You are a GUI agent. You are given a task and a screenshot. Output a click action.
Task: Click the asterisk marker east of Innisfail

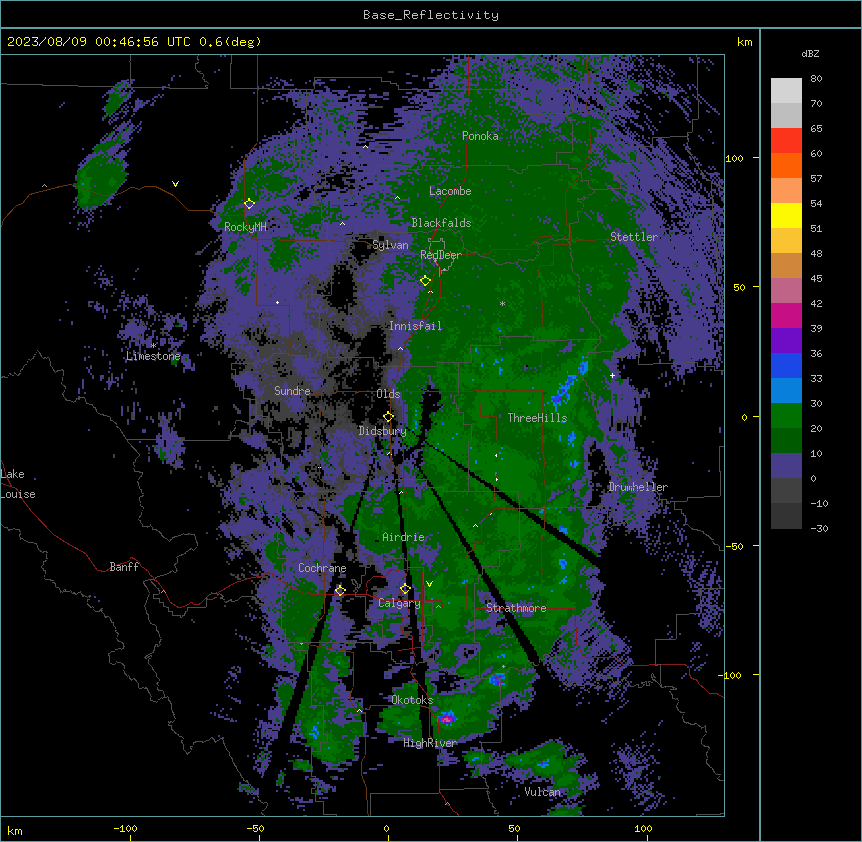(x=502, y=303)
